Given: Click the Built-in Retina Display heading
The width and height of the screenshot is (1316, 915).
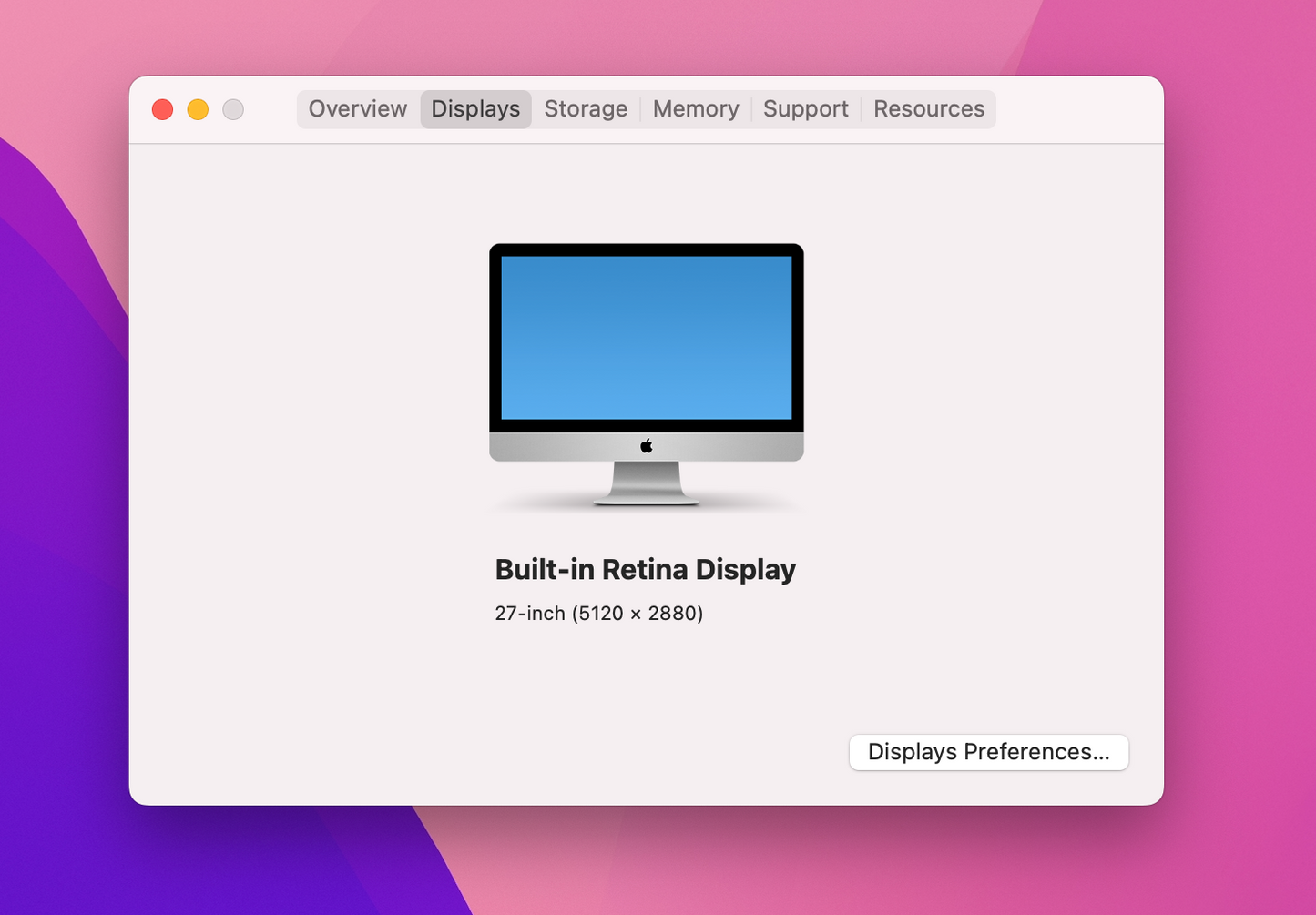Looking at the screenshot, I should [x=645, y=569].
